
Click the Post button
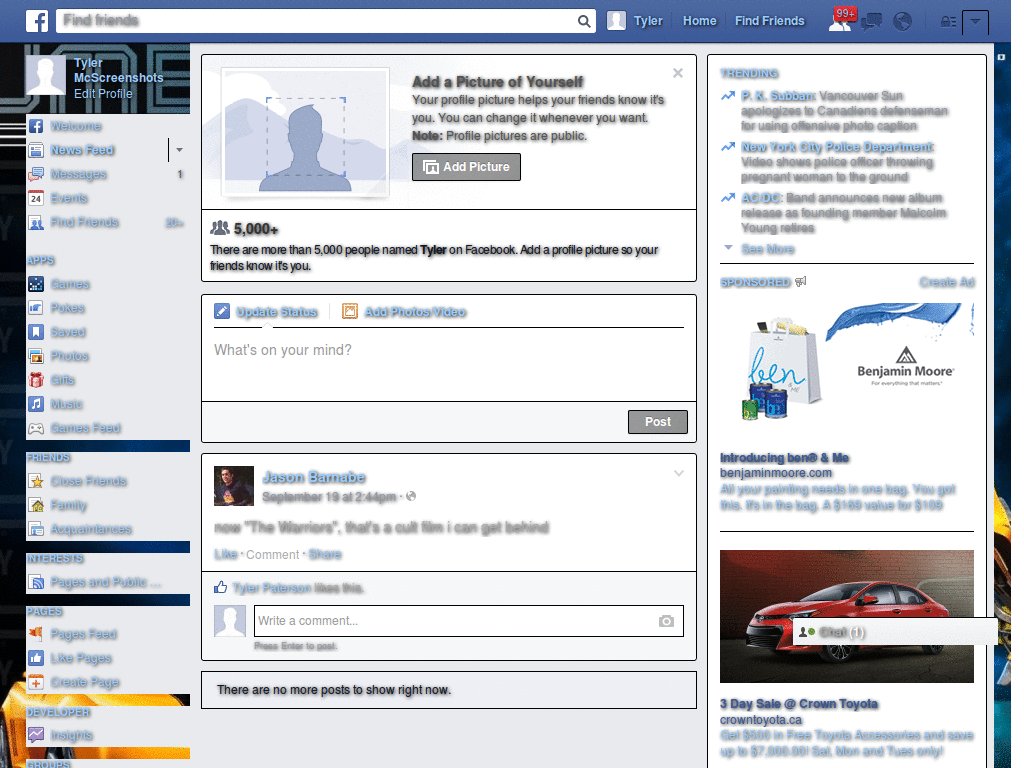(x=658, y=422)
